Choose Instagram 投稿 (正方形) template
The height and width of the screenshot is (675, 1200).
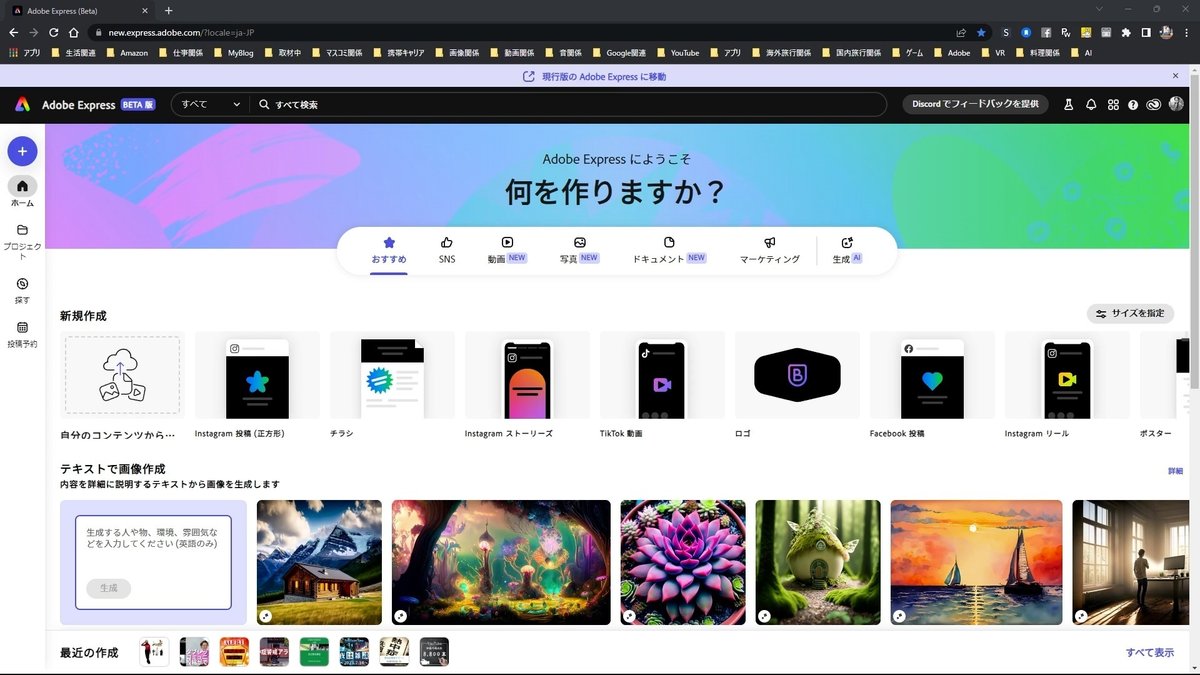click(x=257, y=386)
